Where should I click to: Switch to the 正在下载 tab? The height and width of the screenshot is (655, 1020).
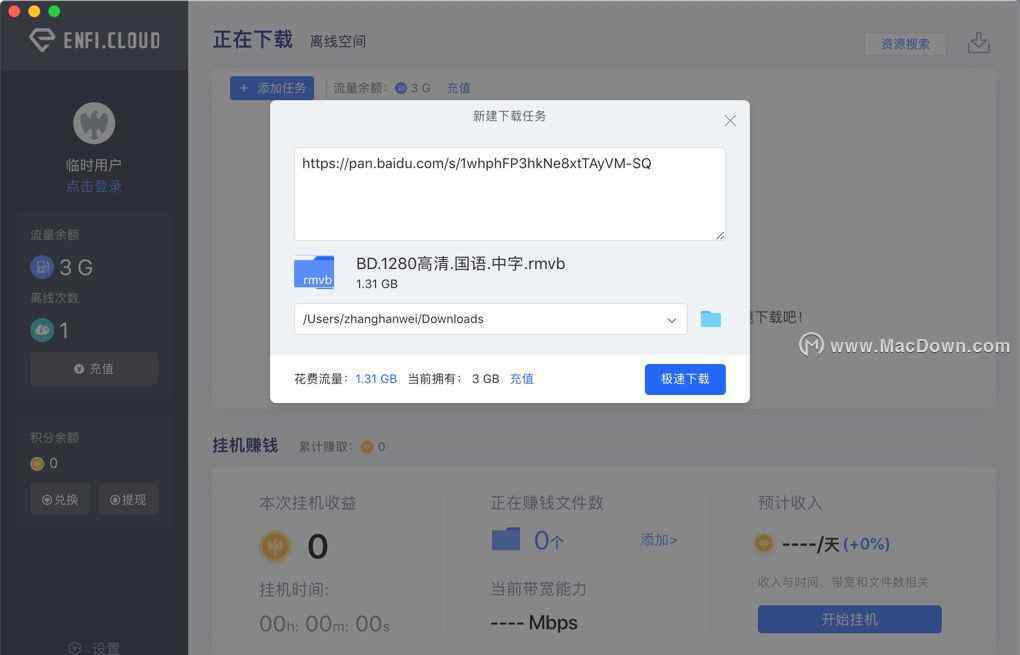(x=253, y=40)
